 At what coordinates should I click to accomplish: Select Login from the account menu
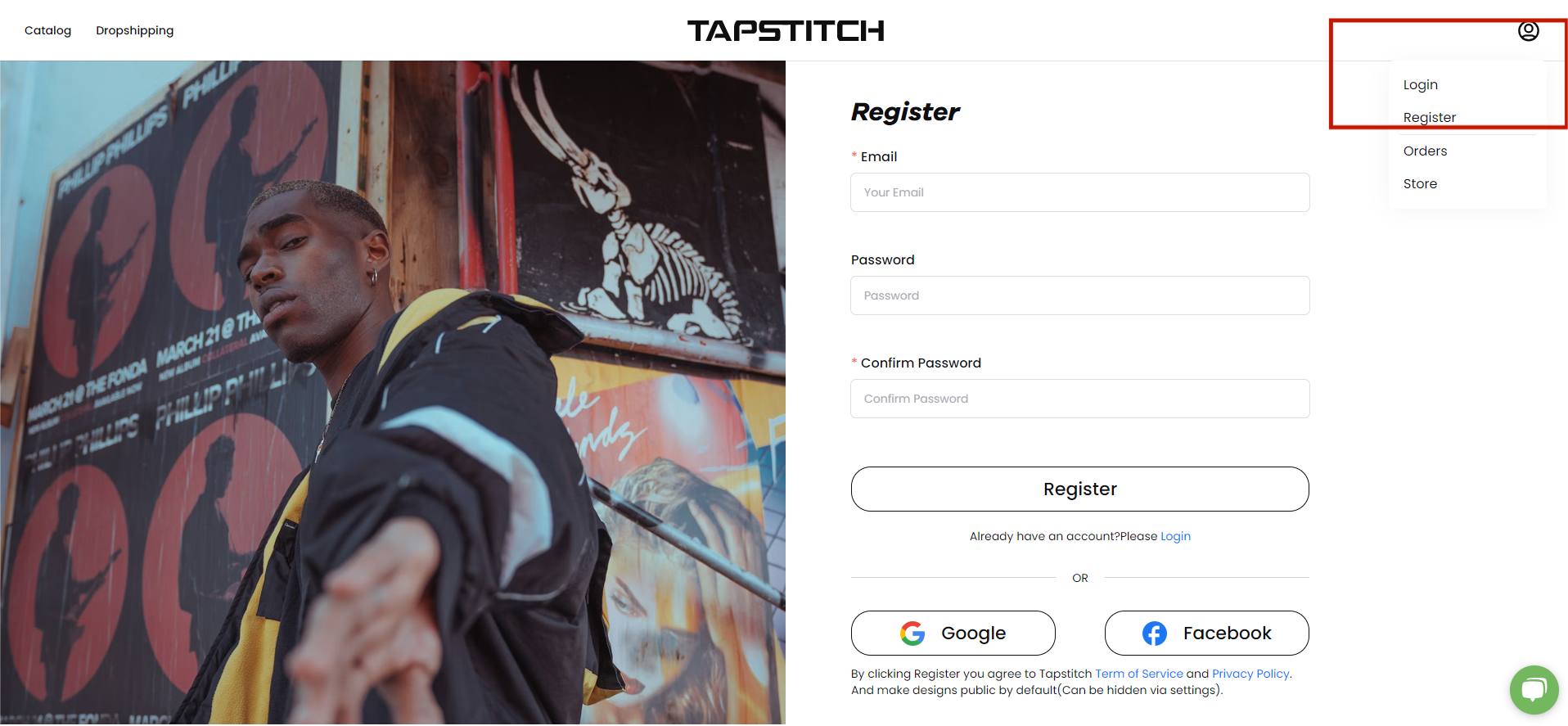tap(1421, 85)
